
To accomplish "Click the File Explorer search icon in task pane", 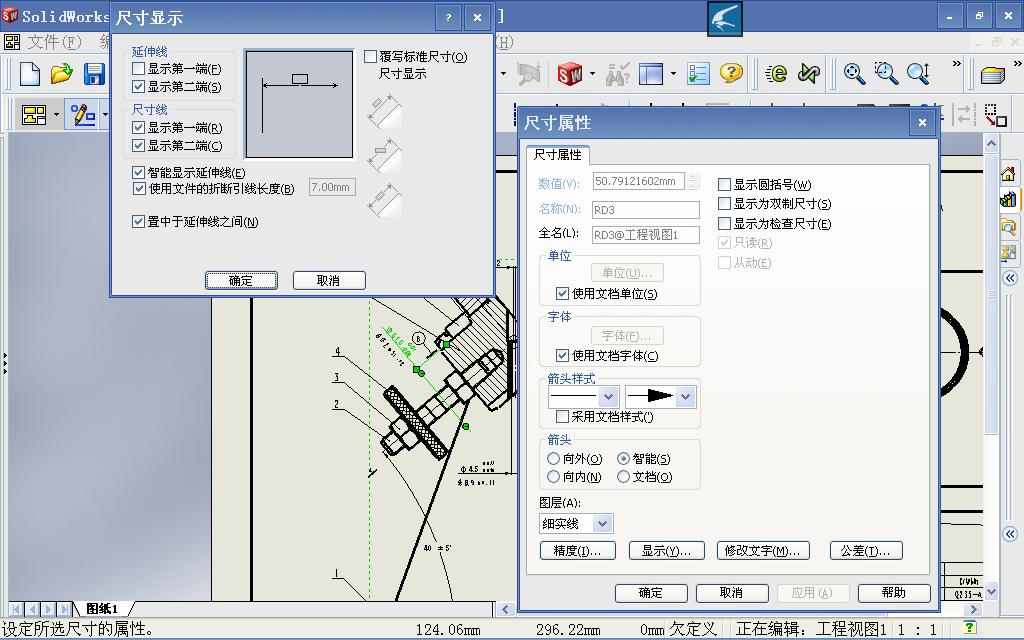I will point(1008,227).
